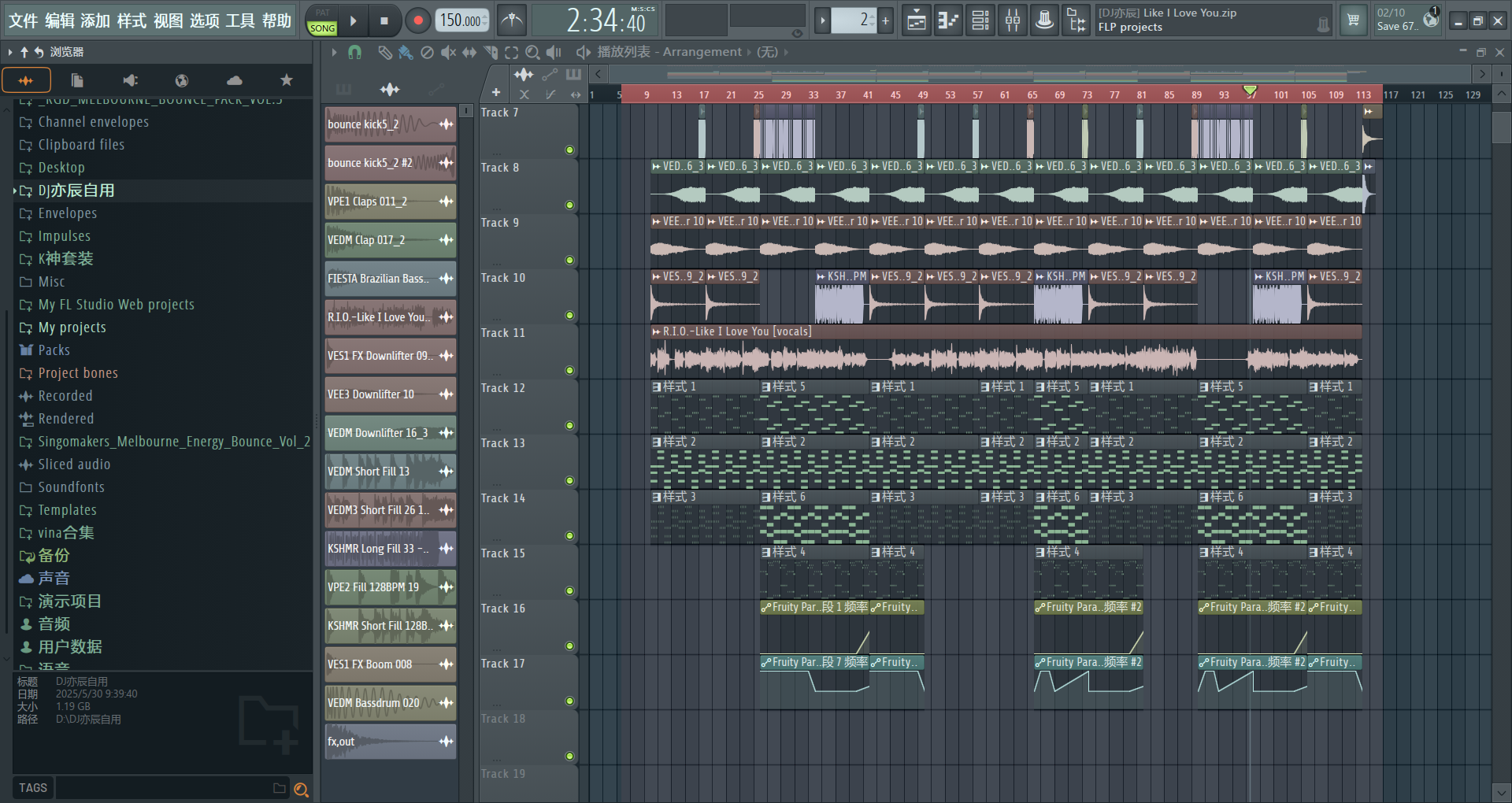Open the 视图 menu
Screen dimensions: 1512x803
168,20
